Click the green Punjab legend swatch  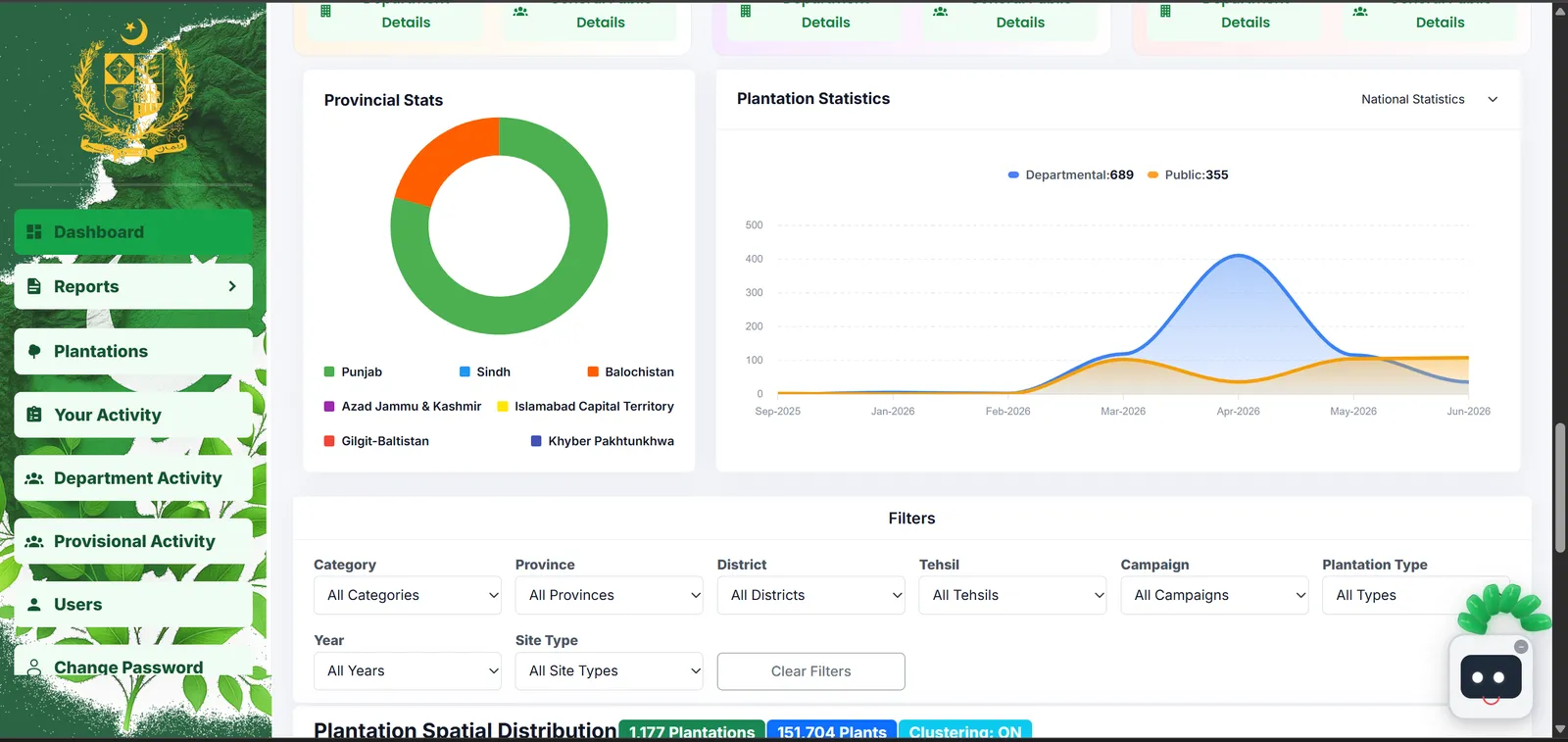329,372
